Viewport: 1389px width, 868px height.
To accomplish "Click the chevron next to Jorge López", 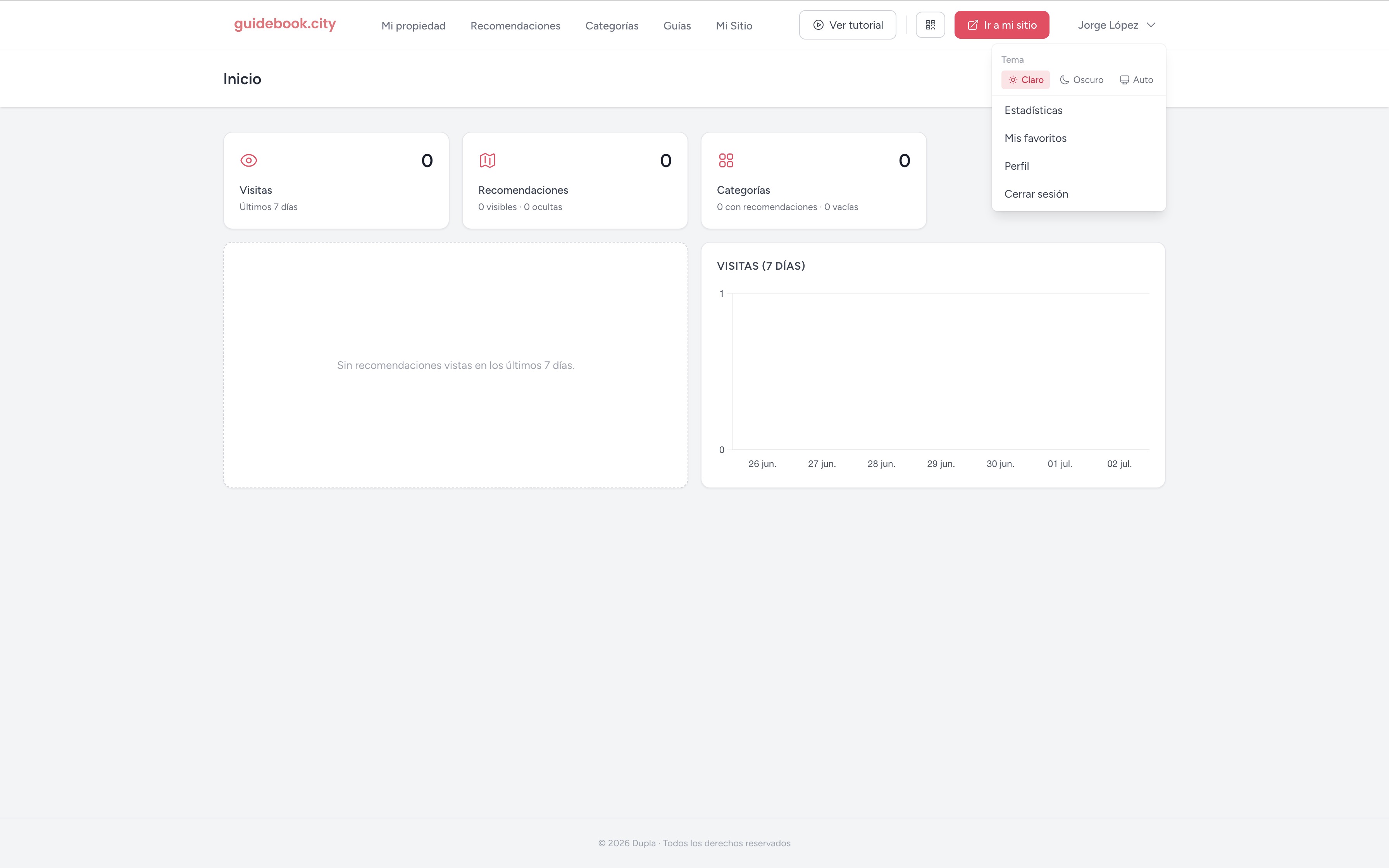I will click(1151, 25).
